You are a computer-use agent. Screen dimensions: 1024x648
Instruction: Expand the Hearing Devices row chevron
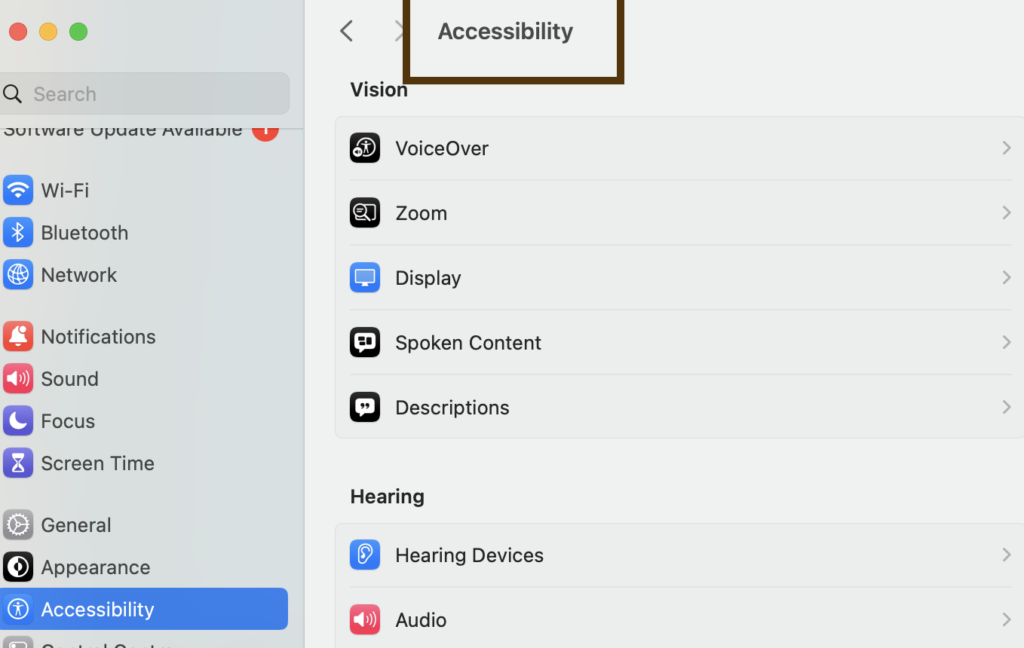coord(1006,555)
